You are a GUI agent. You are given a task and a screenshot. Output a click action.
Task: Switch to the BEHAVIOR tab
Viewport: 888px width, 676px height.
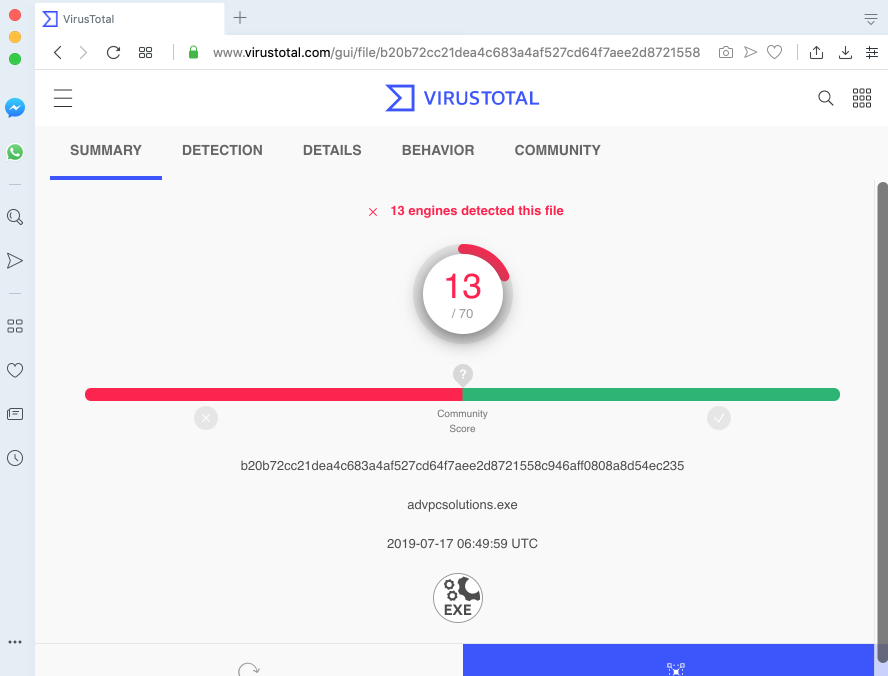(438, 150)
